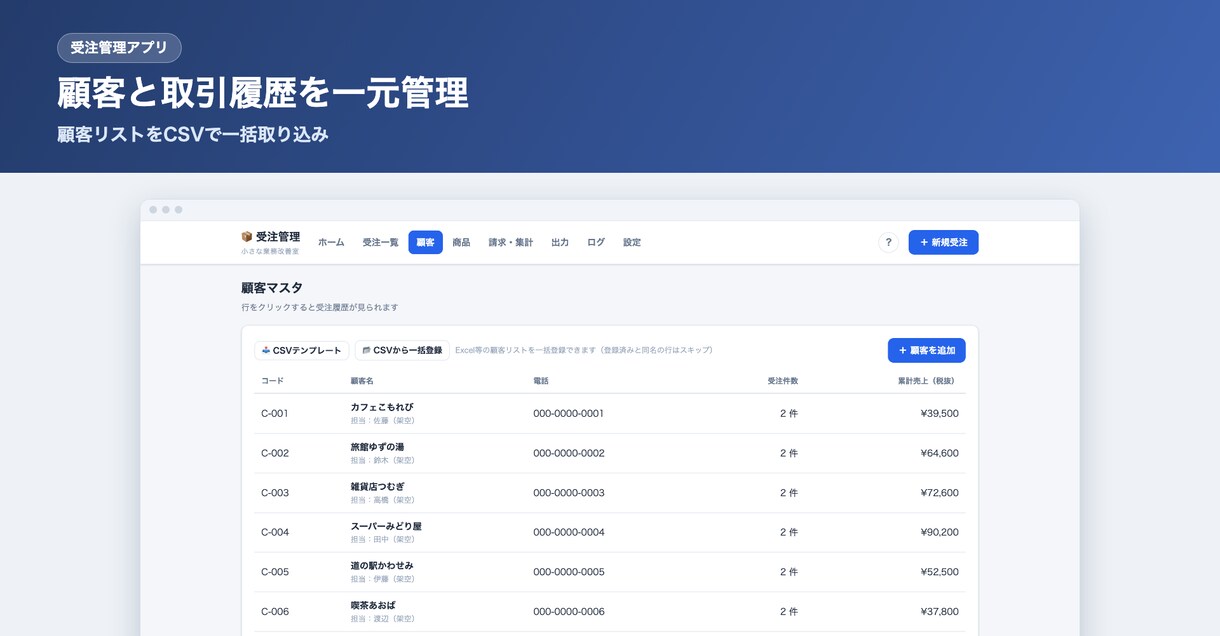Image resolution: width=1220 pixels, height=636 pixels.
Task: Click sales amount ¥39,500
Action: click(940, 413)
